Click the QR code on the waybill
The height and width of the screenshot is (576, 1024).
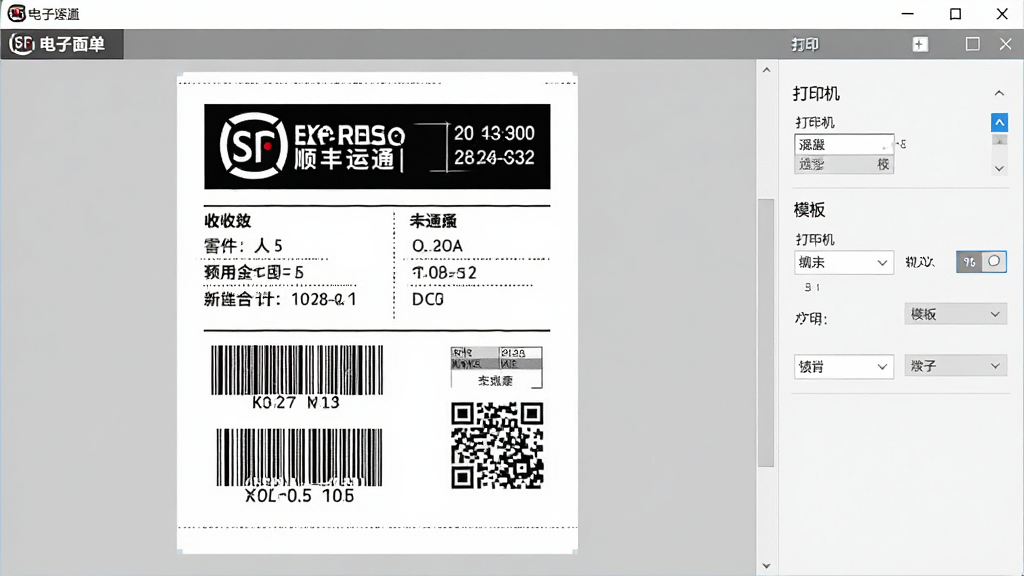click(x=497, y=445)
